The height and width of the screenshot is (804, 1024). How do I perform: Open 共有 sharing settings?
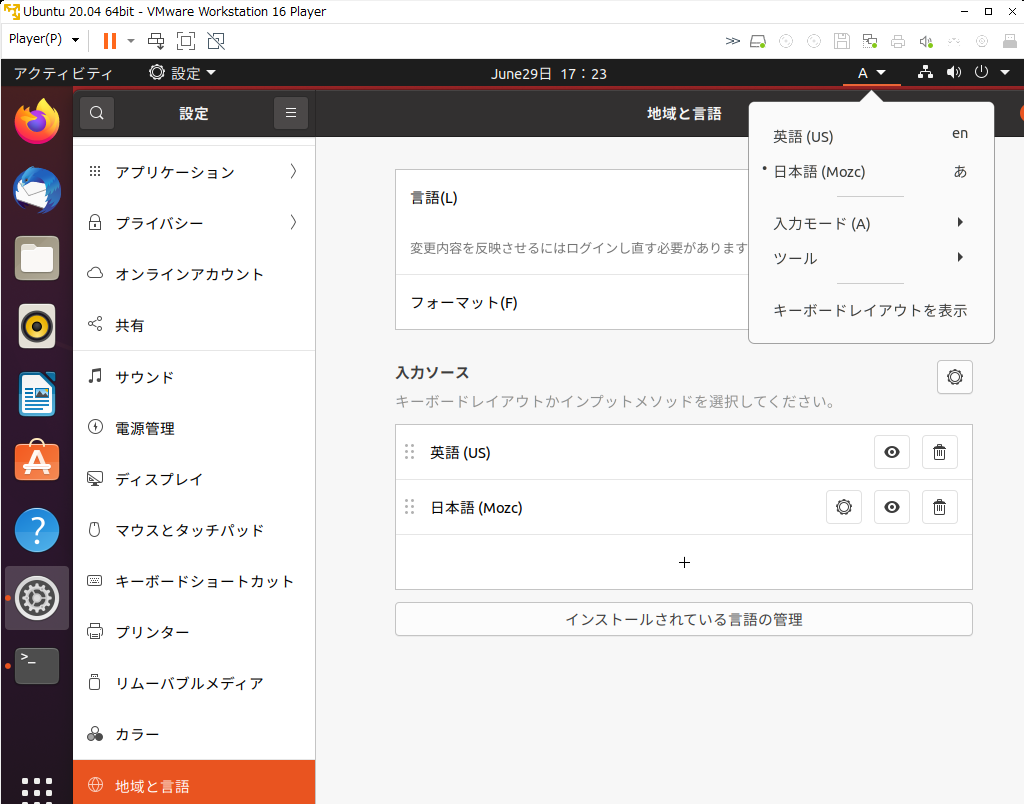coord(194,325)
